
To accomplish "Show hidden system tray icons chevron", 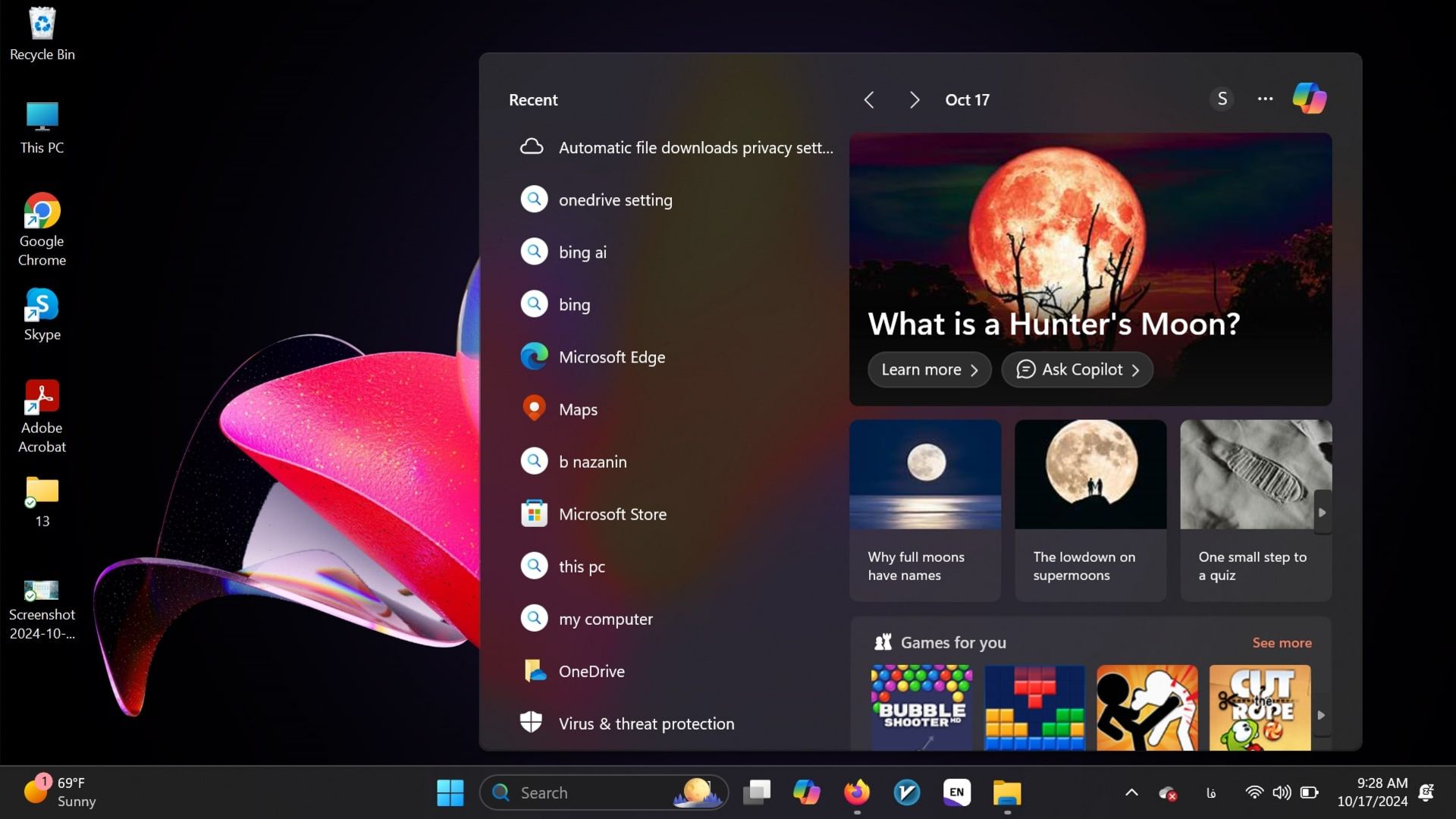I will coord(1131,792).
